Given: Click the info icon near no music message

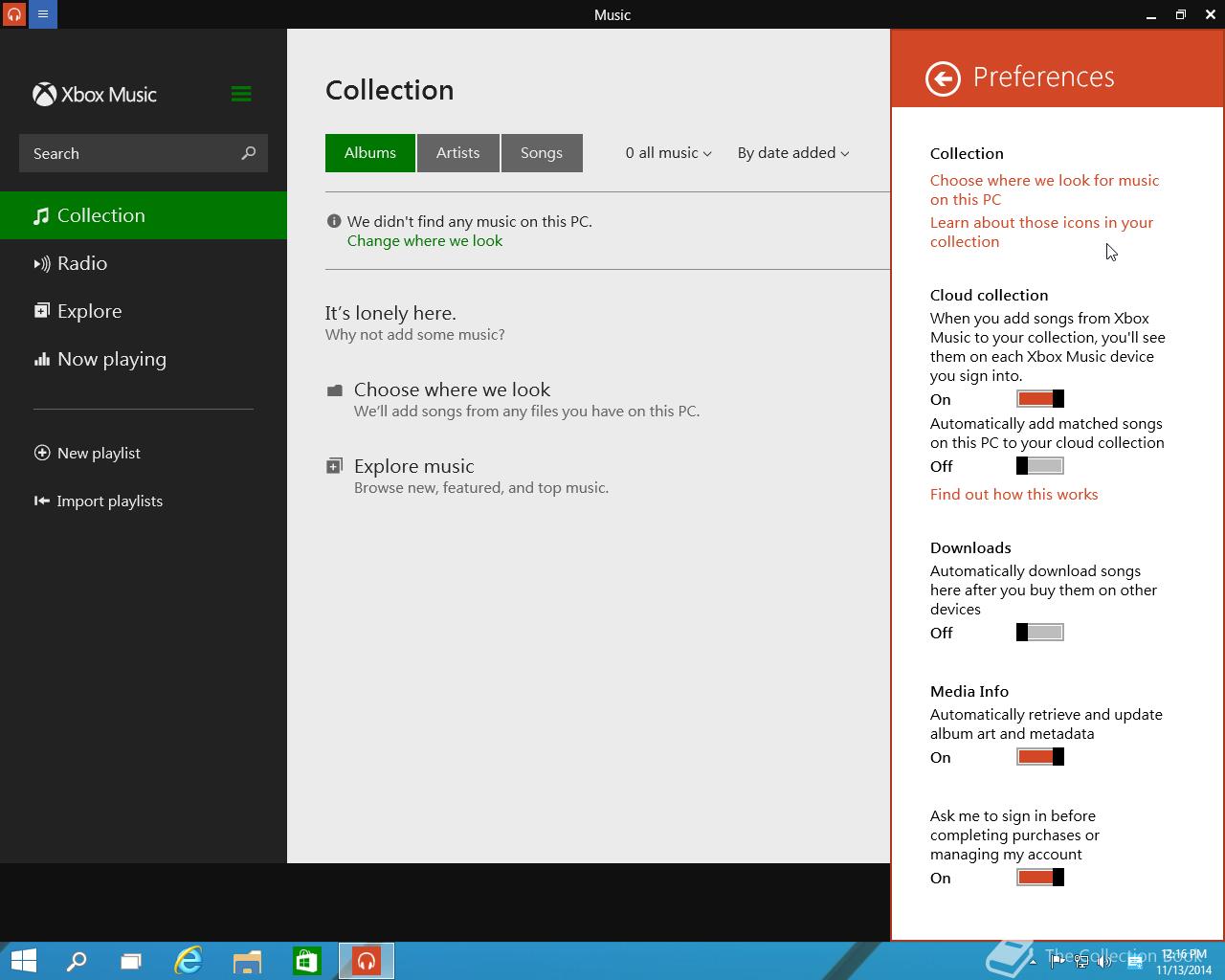Looking at the screenshot, I should (333, 221).
